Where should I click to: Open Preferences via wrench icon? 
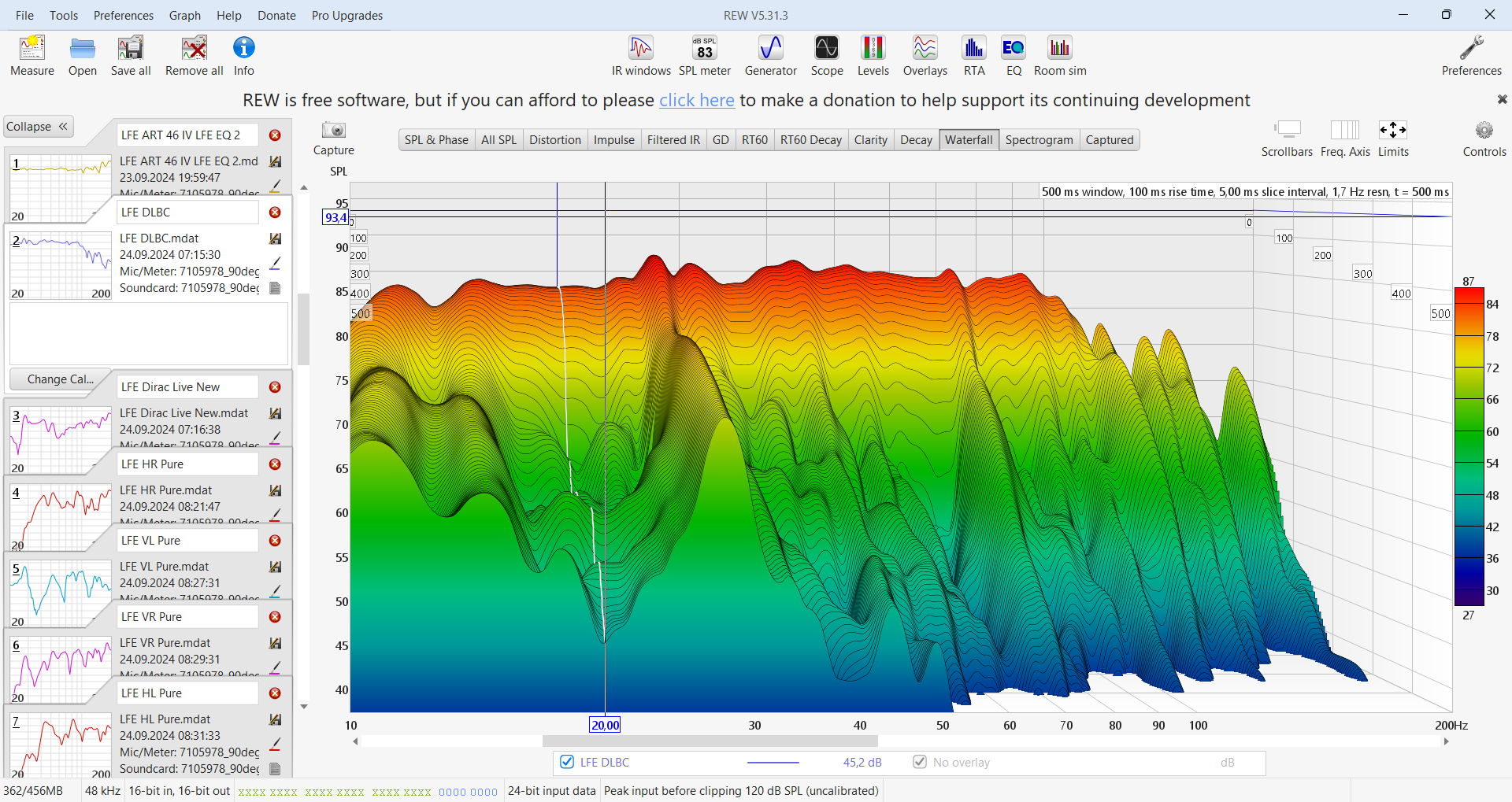point(1471,56)
